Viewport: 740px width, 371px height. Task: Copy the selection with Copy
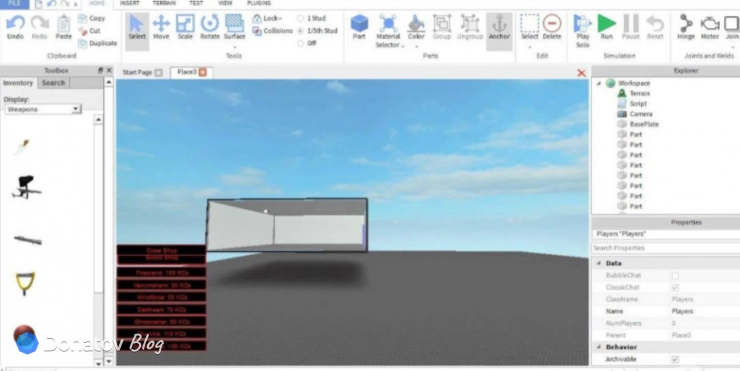pyautogui.click(x=92, y=18)
